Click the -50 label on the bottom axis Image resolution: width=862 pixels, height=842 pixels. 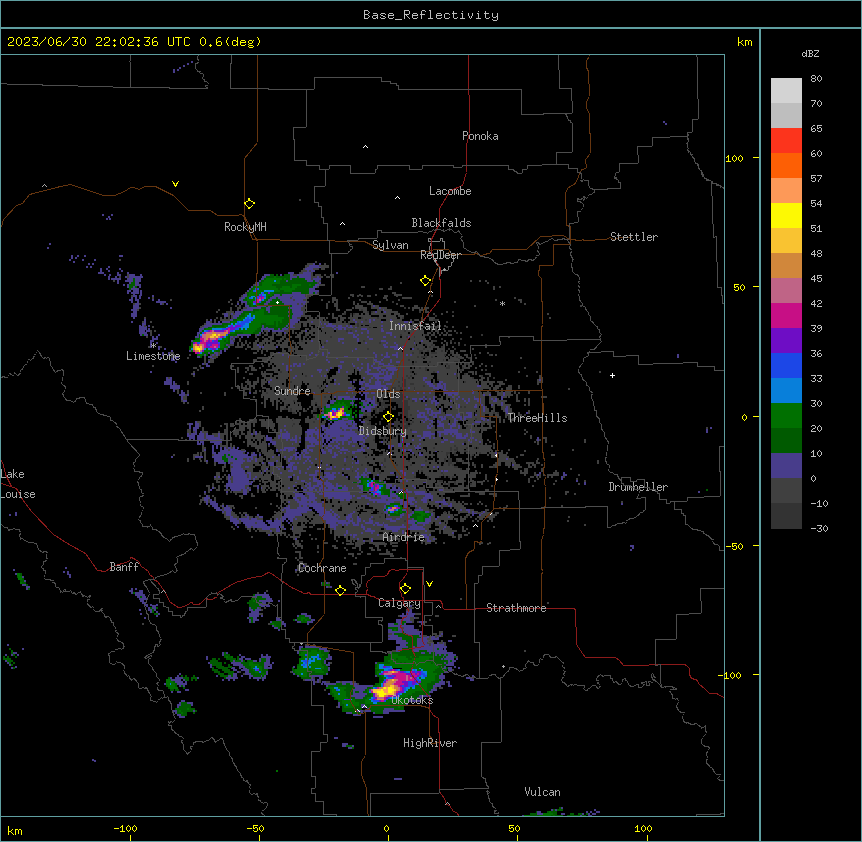(255, 828)
